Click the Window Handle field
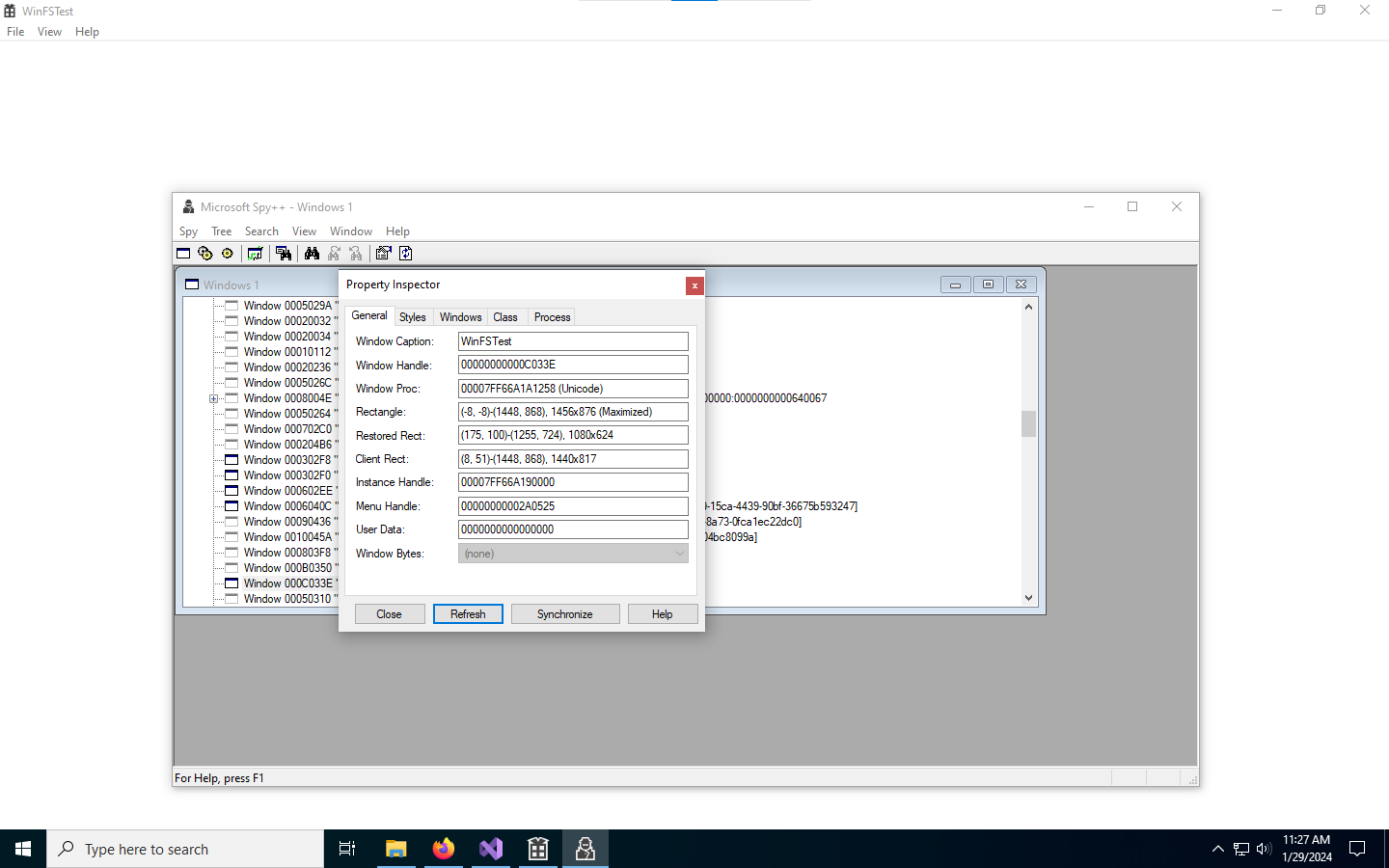Image resolution: width=1389 pixels, height=868 pixels. pyautogui.click(x=573, y=365)
